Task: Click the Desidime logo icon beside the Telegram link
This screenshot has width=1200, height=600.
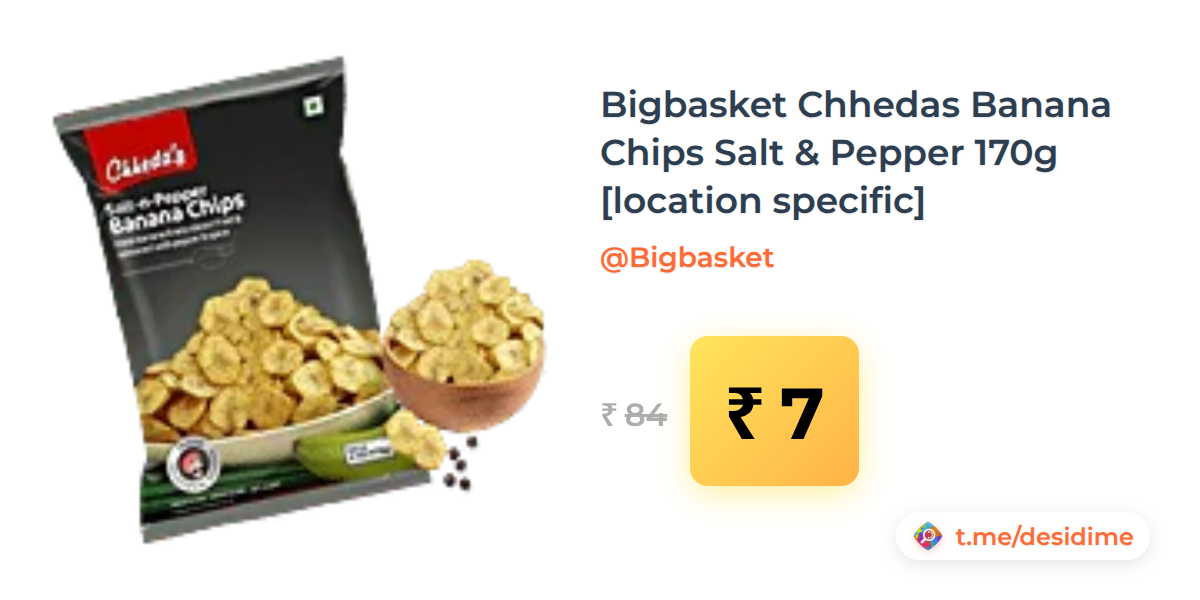Action: coord(929,537)
